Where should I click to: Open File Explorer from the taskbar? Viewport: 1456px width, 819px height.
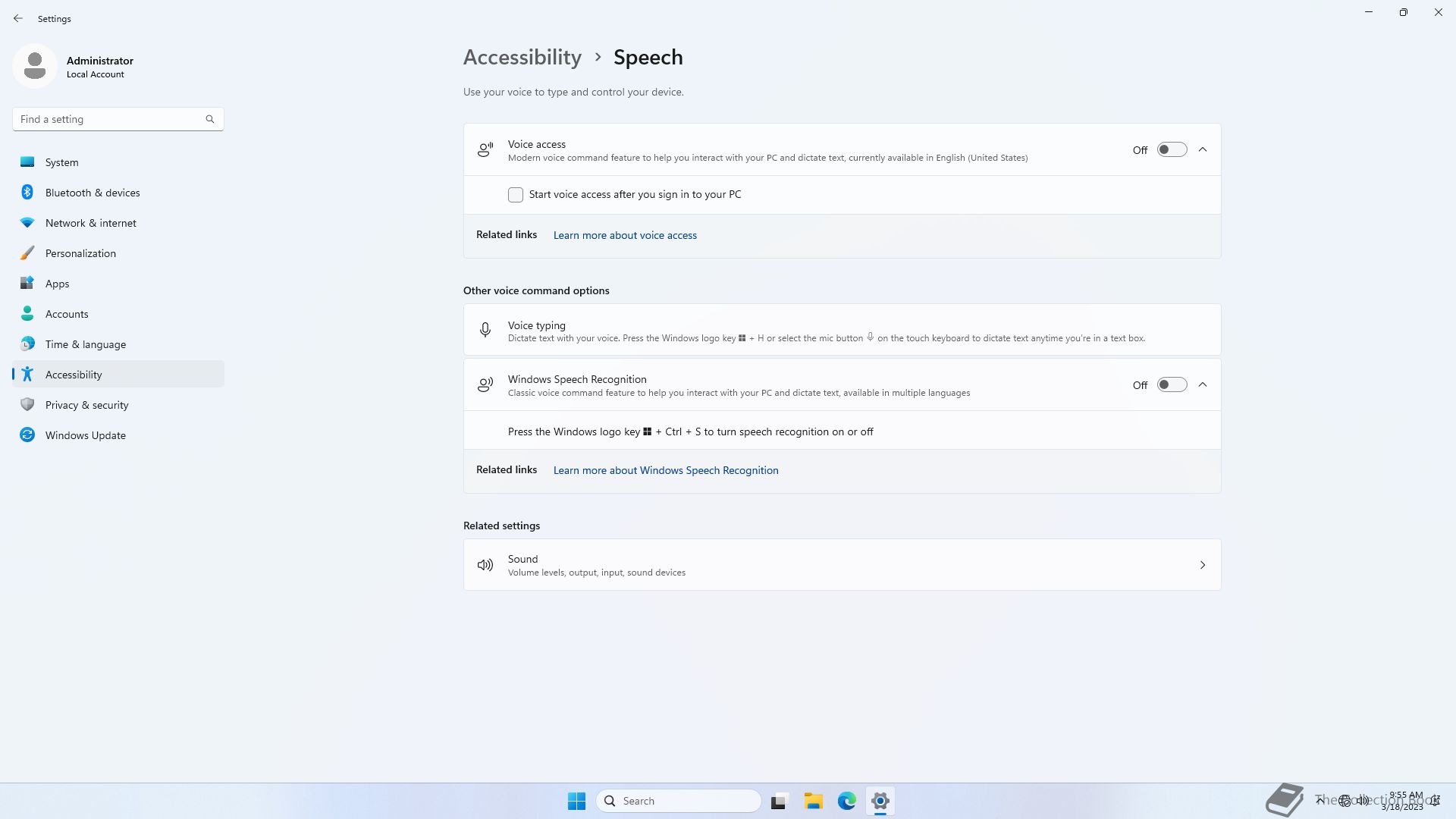pyautogui.click(x=814, y=801)
